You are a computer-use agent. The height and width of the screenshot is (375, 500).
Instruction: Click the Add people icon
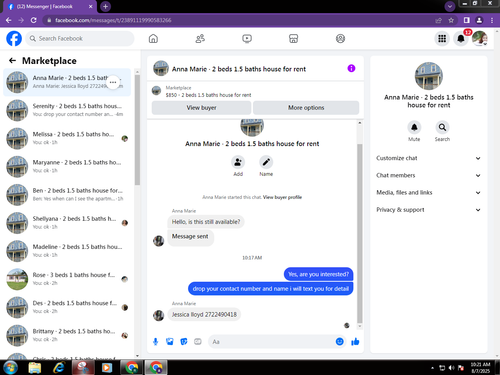238,162
